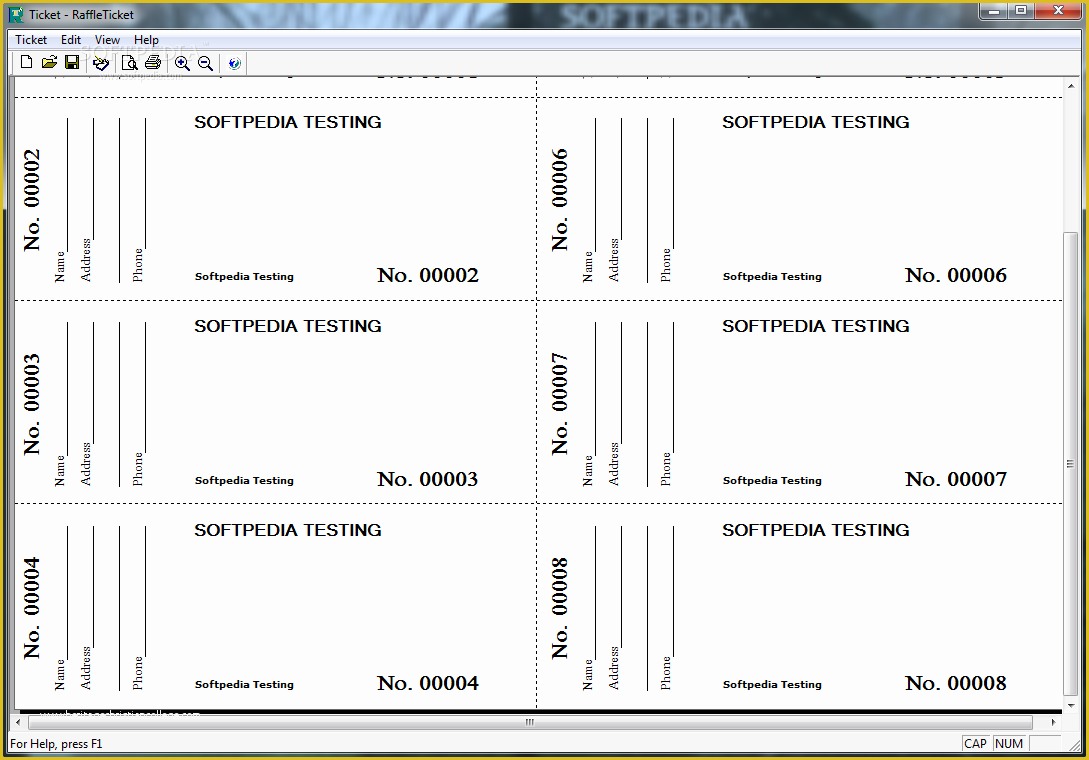
Task: Click the 'No. 00004' number at ticket bottom right
Action: click(428, 683)
